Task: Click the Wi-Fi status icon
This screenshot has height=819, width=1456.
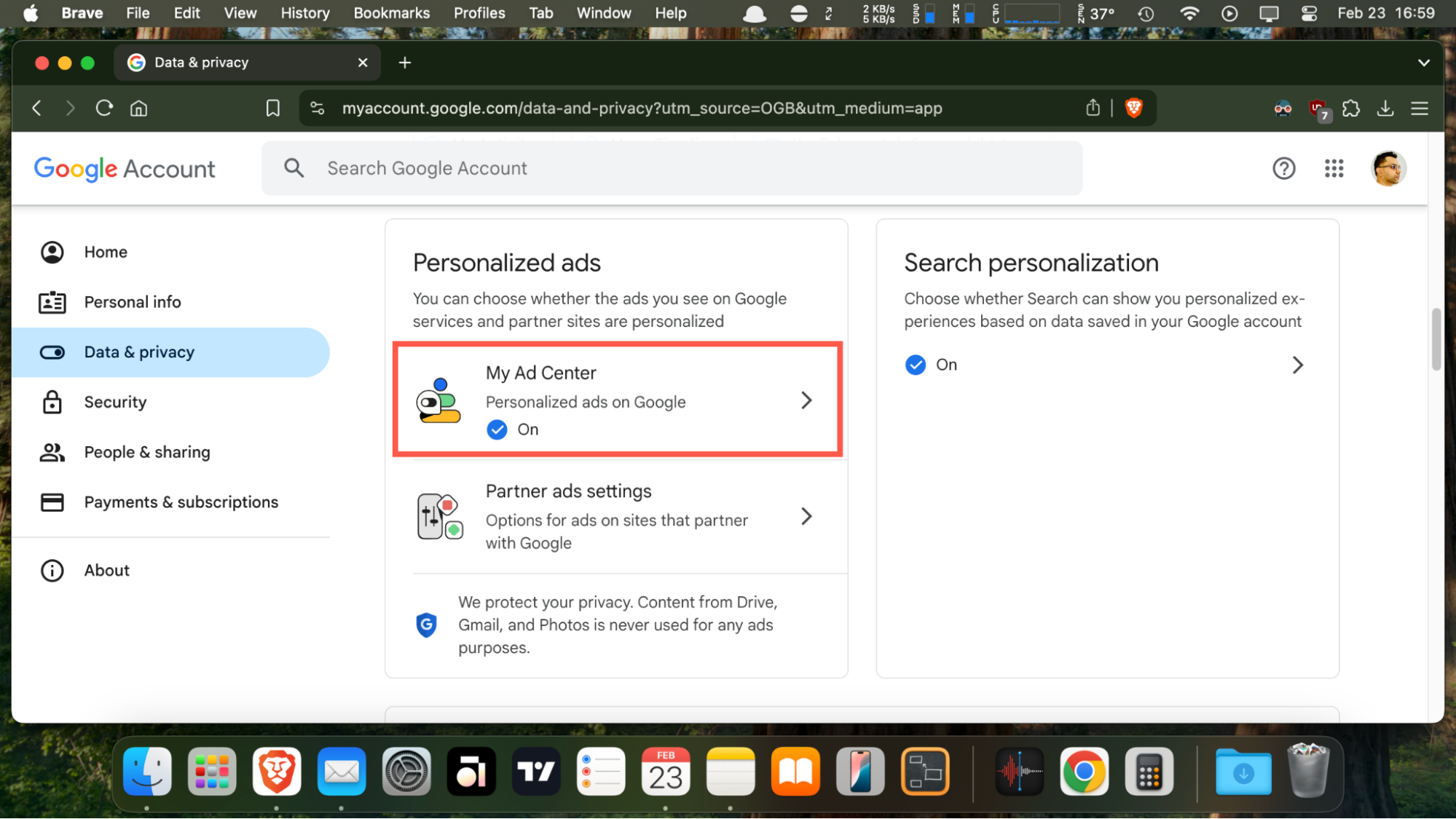Action: pyautogui.click(x=1189, y=13)
